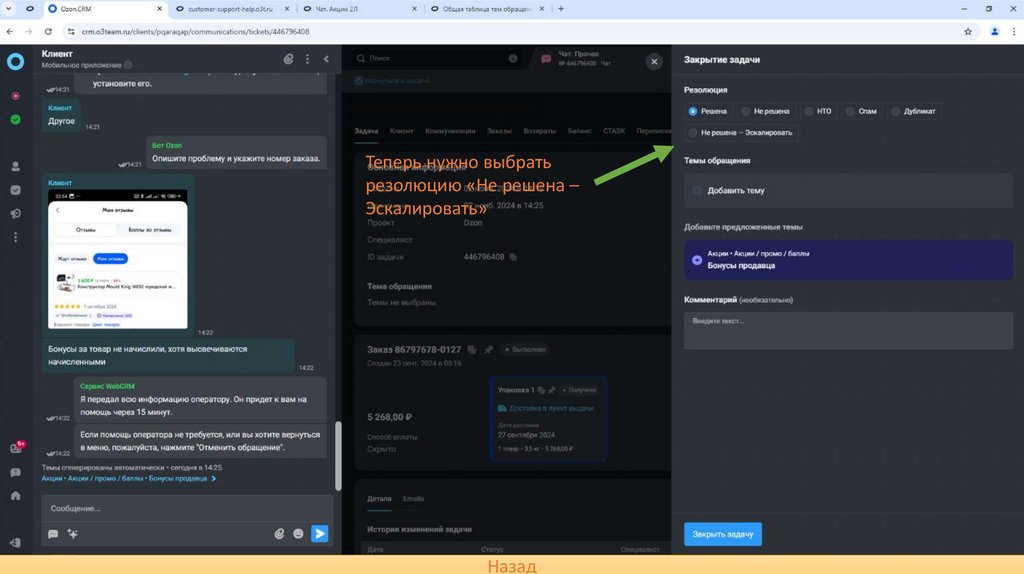
Task: Open 'Добавить тему' topic selector
Action: 735,190
